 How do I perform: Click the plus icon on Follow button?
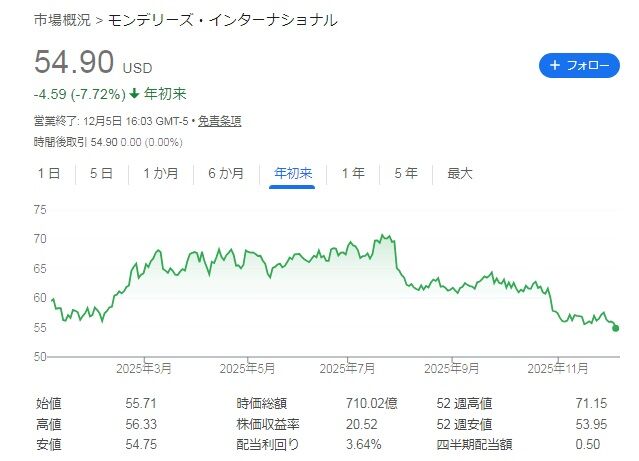click(x=555, y=66)
